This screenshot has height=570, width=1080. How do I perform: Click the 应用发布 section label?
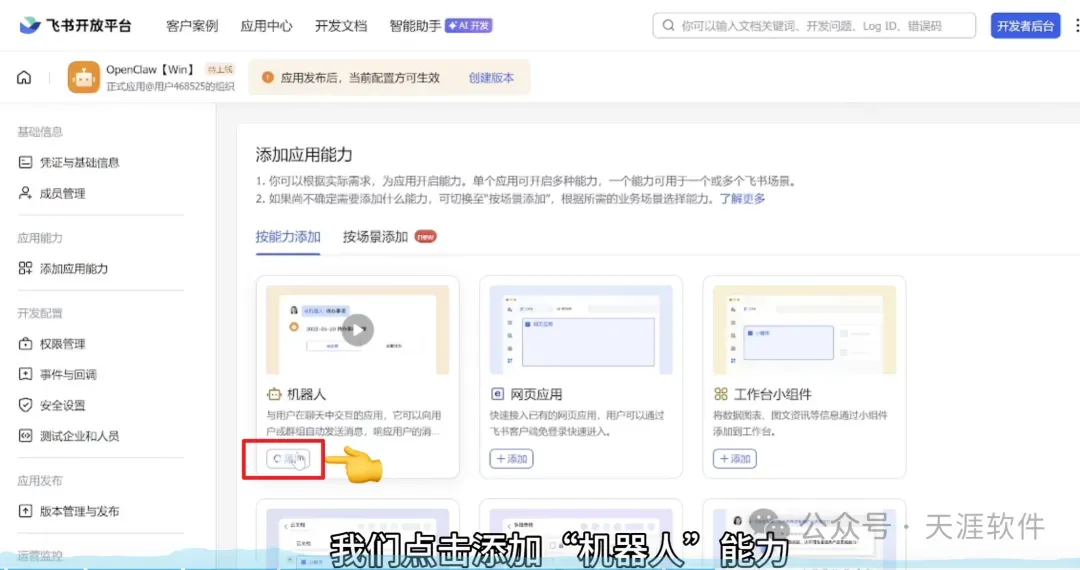[x=40, y=481]
